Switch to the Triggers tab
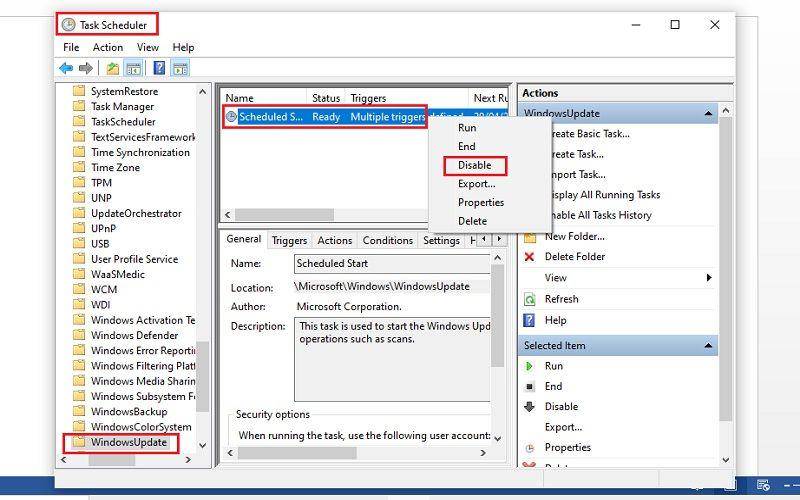Viewport: 800px width, 500px height. pyautogui.click(x=289, y=240)
